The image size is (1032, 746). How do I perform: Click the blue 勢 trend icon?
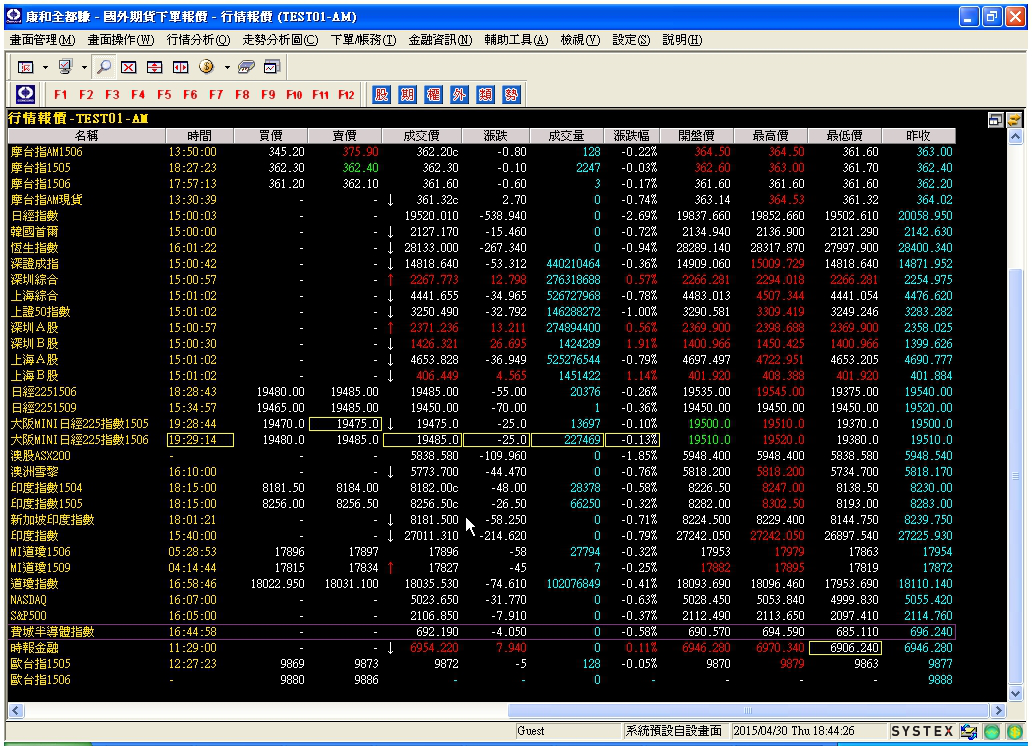click(x=511, y=94)
